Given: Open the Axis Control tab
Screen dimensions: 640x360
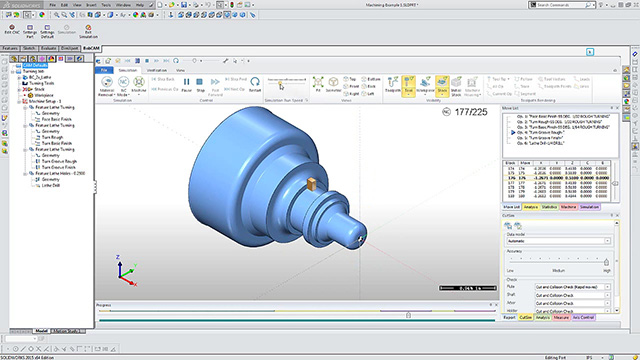Looking at the screenshot, I should pyautogui.click(x=583, y=317).
